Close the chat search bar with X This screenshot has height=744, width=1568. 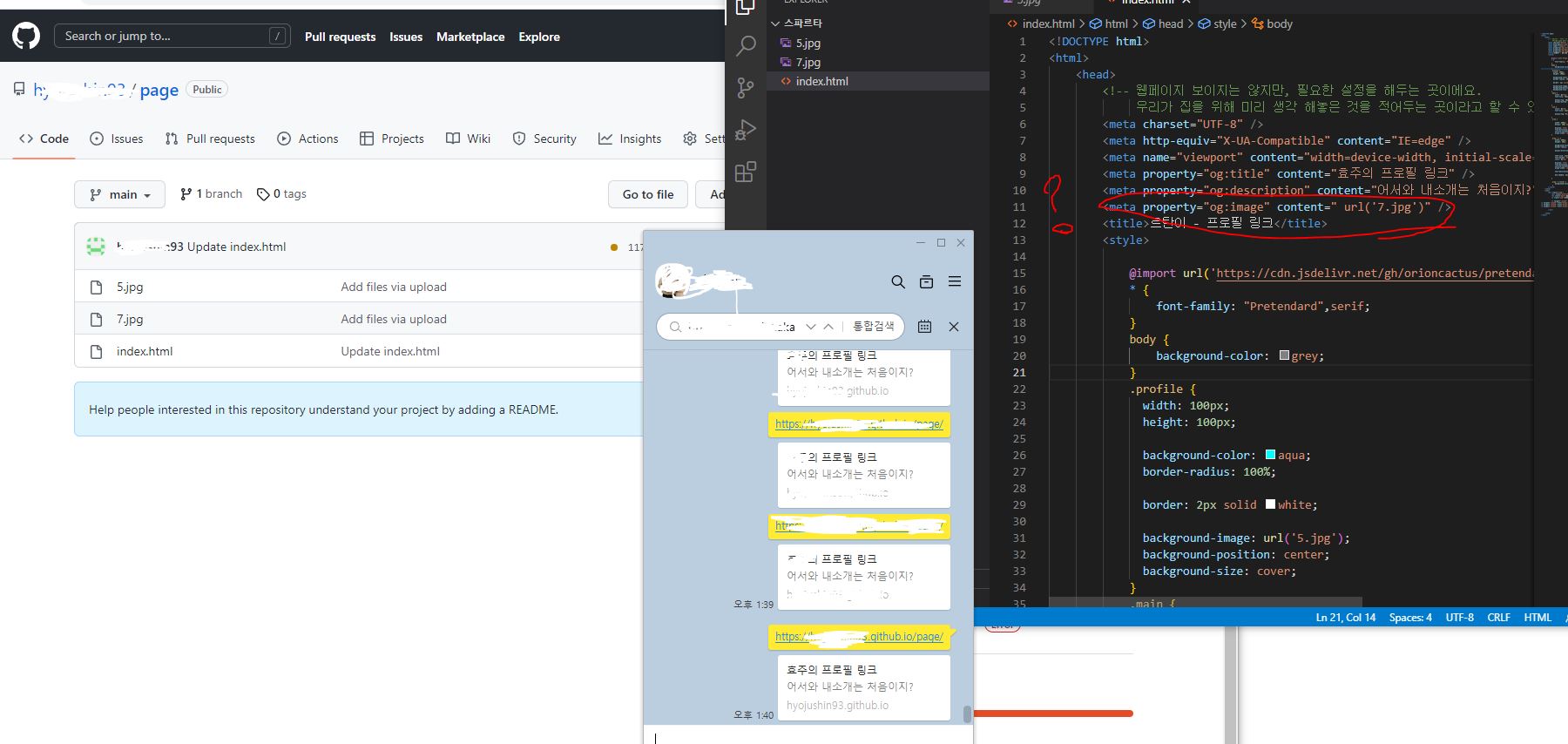pos(954,327)
